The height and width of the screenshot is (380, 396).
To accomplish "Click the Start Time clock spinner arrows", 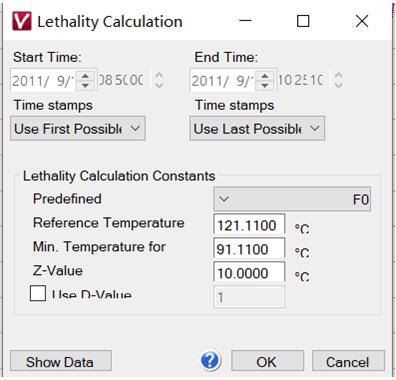I will coord(159,80).
